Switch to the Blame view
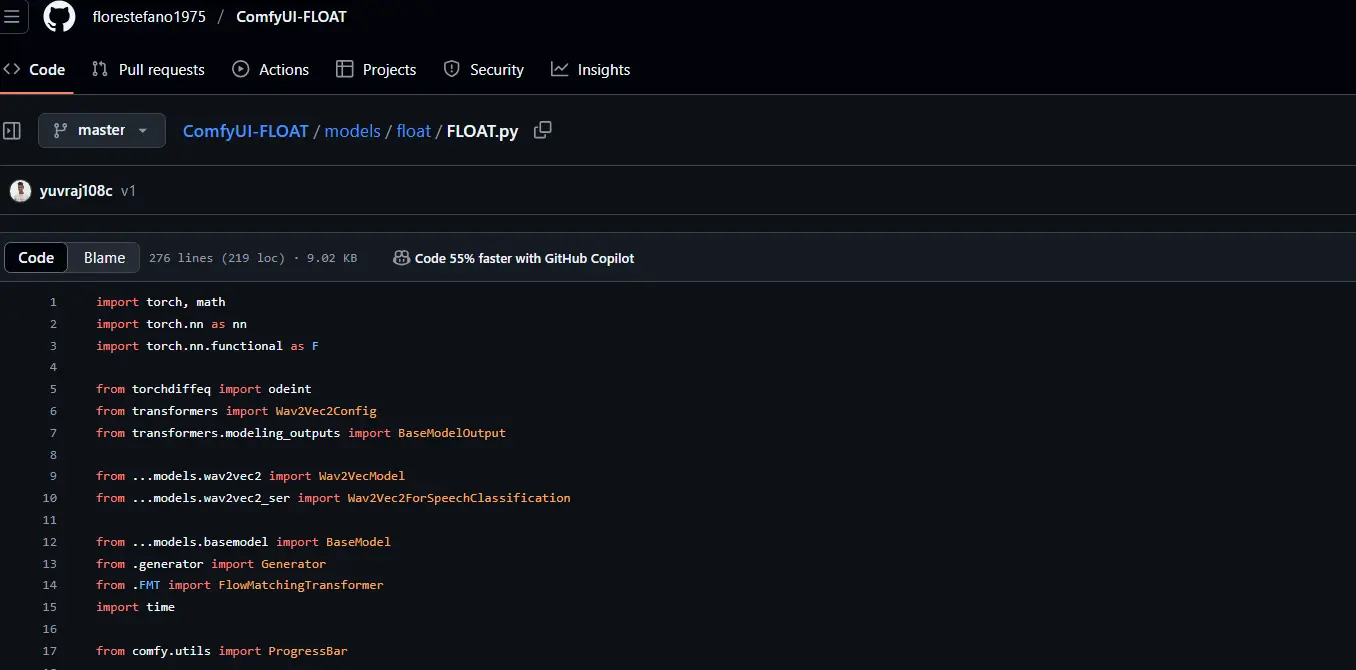Image resolution: width=1356 pixels, height=670 pixels. (104, 258)
